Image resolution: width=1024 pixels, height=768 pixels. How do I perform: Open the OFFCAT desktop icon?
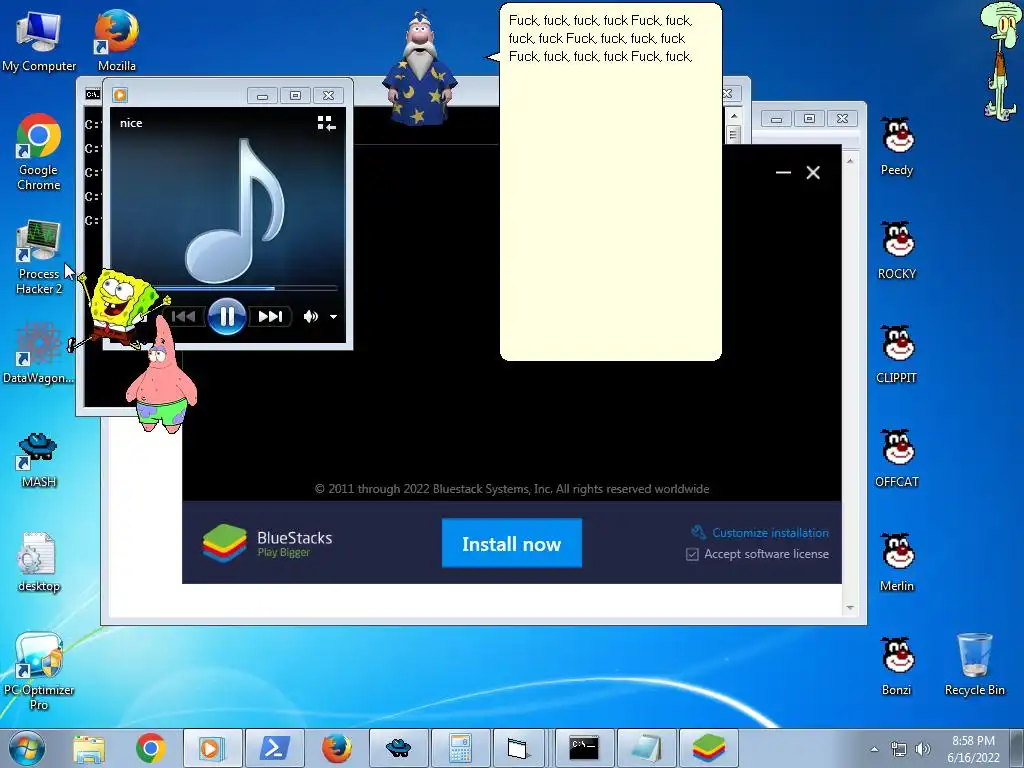(x=897, y=458)
